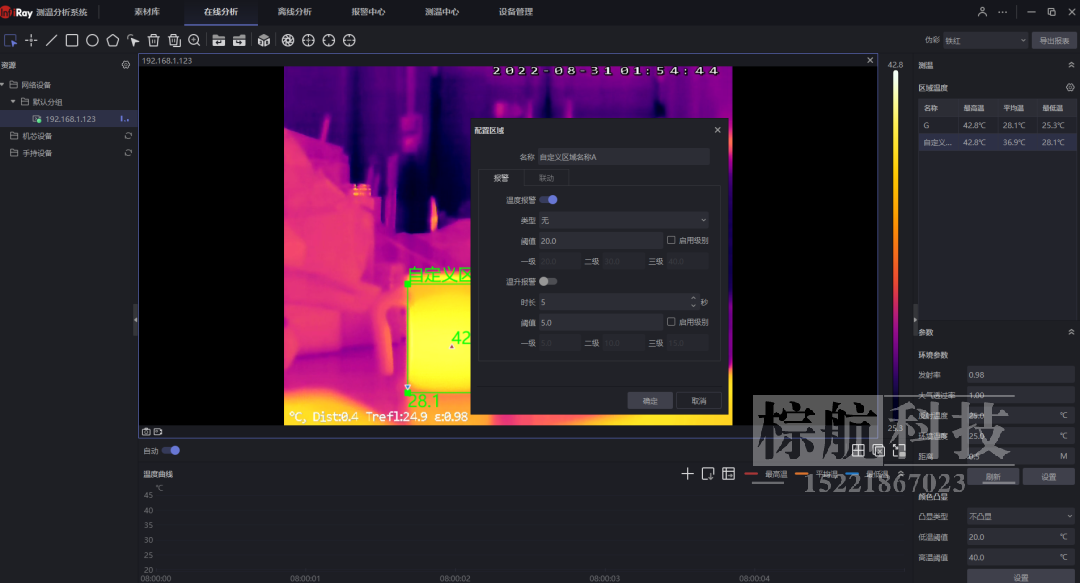
Task: Click the snapshot camera icon below video
Action: (146, 431)
